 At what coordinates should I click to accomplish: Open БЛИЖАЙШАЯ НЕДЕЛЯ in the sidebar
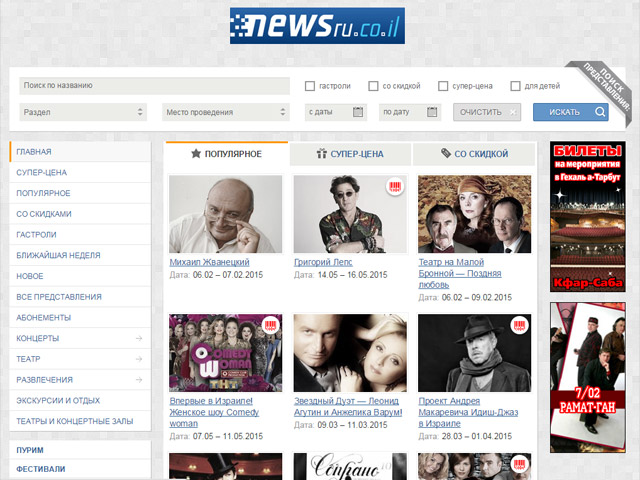click(80, 256)
